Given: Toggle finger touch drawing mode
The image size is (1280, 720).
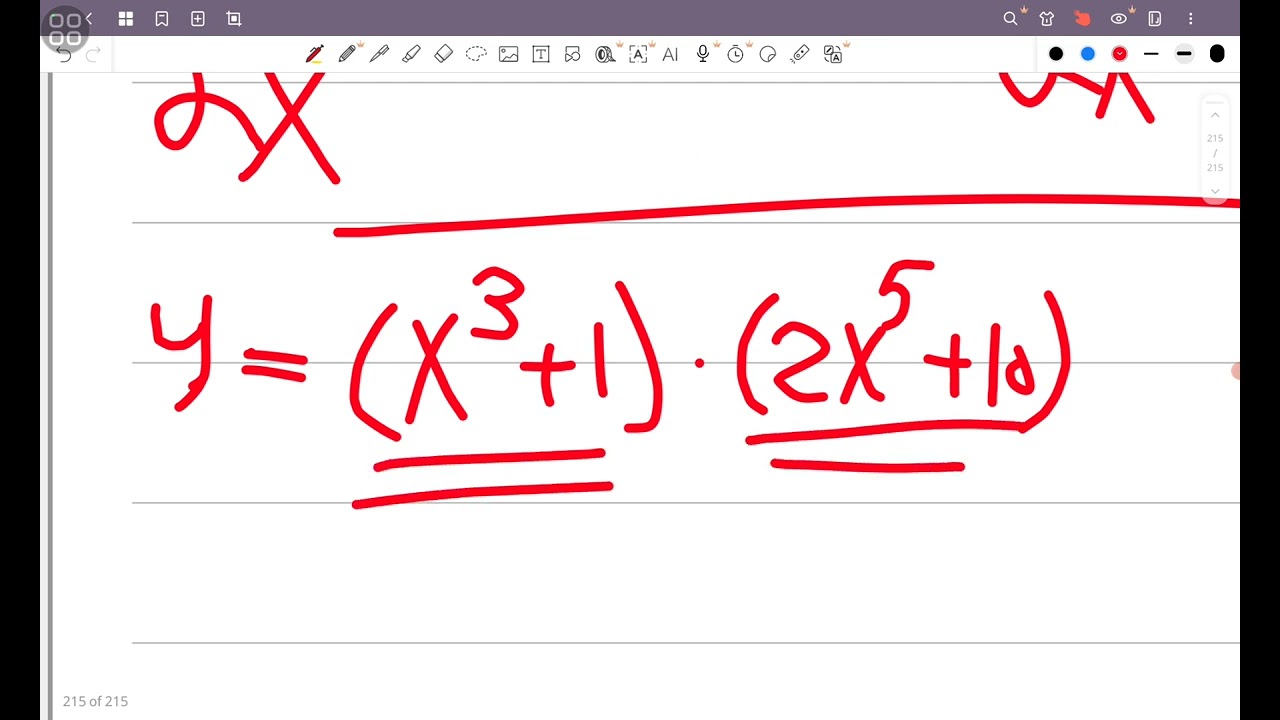Looking at the screenshot, I should tap(1083, 18).
